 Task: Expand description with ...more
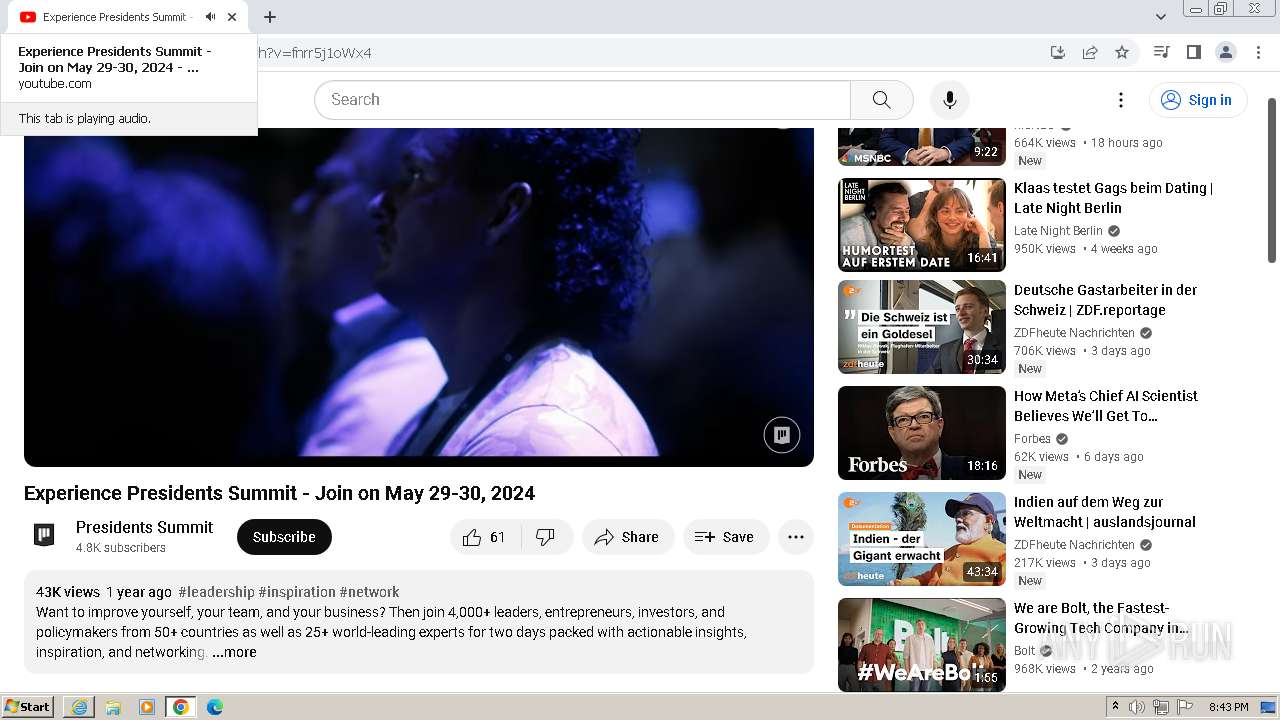(x=234, y=652)
